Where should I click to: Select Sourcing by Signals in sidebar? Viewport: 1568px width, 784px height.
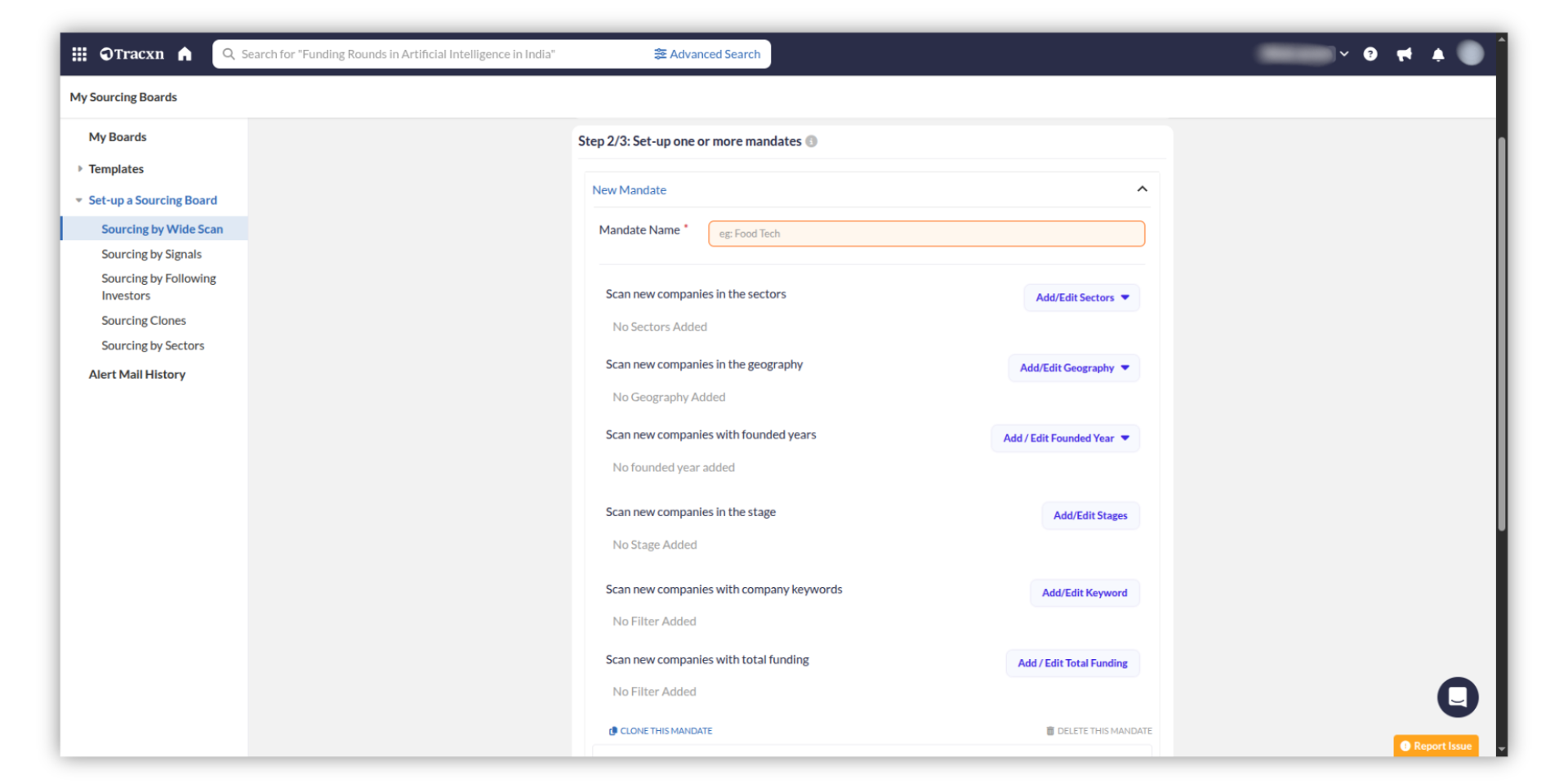point(151,254)
